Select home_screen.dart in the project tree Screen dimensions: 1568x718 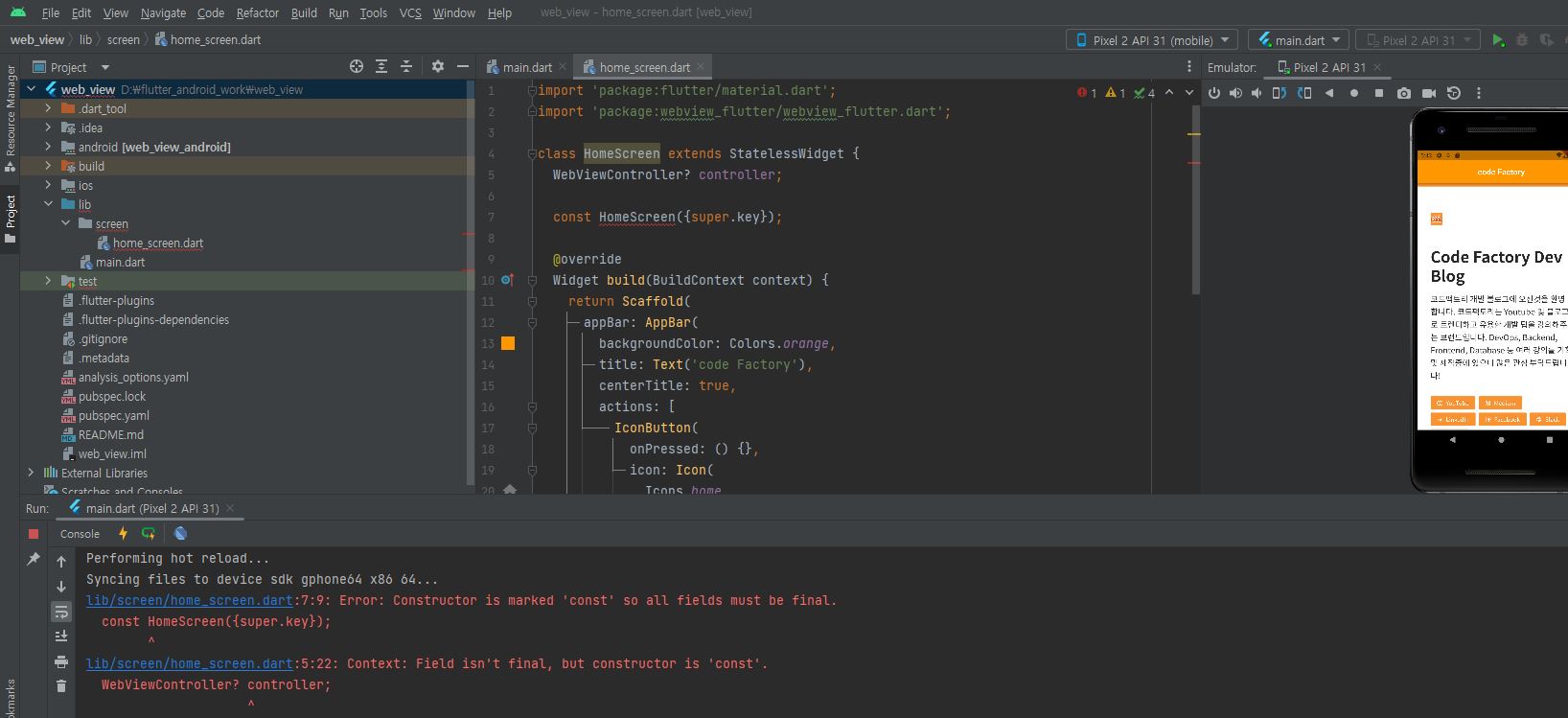pos(157,243)
